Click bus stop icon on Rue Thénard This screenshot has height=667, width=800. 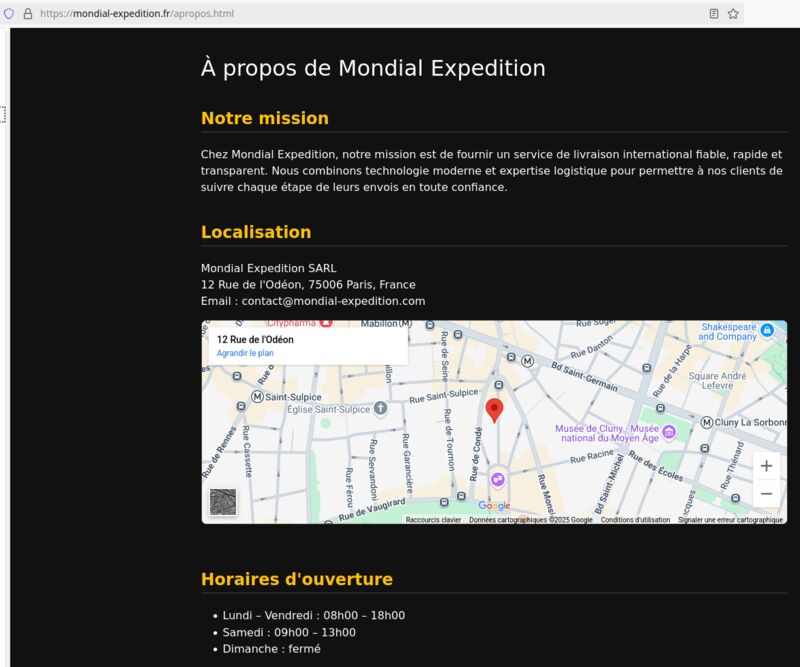pos(735,498)
